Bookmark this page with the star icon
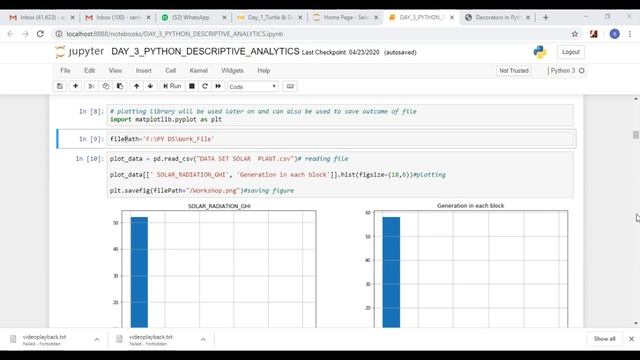The image size is (640, 360). pyautogui.click(x=575, y=34)
